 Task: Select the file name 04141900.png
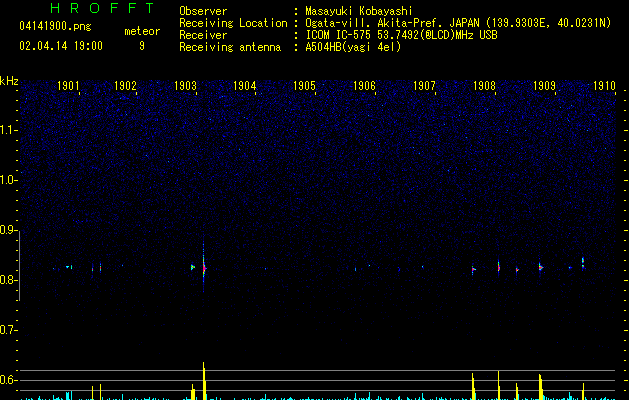(x=55, y=27)
